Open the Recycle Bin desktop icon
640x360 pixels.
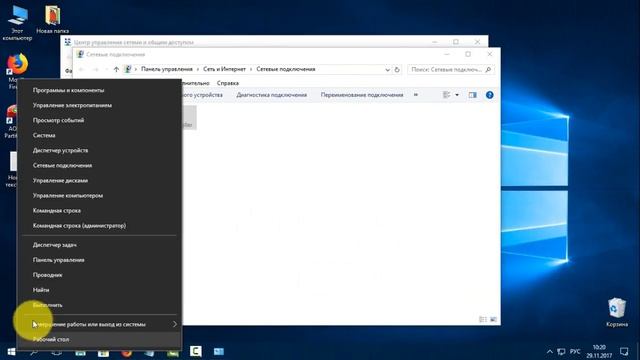pos(616,313)
